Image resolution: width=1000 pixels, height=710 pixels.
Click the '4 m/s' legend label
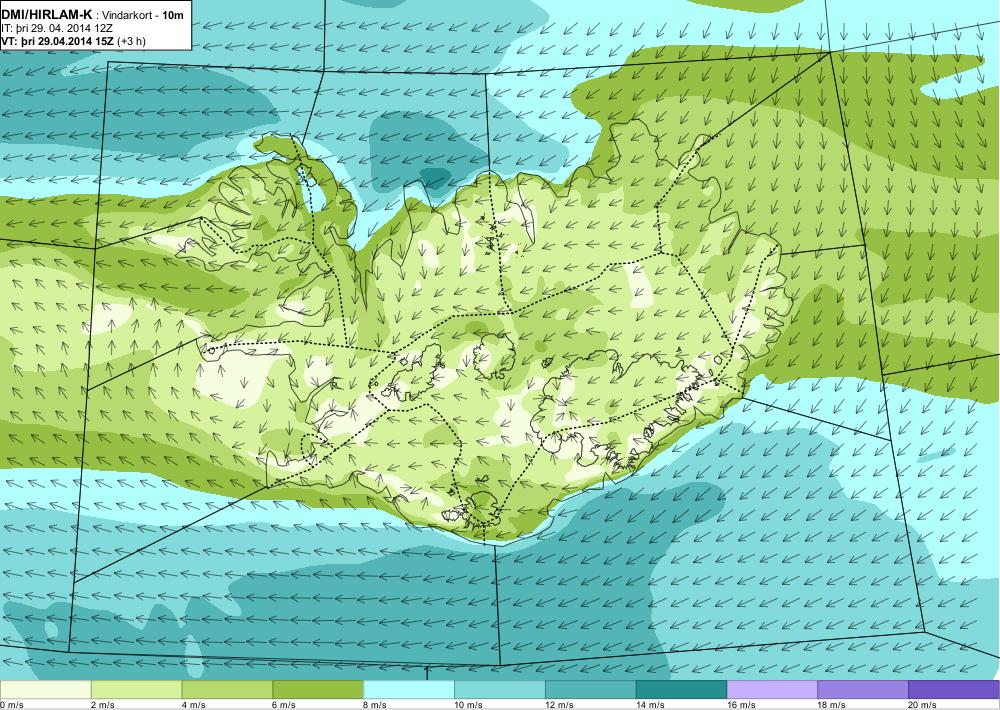(x=194, y=705)
